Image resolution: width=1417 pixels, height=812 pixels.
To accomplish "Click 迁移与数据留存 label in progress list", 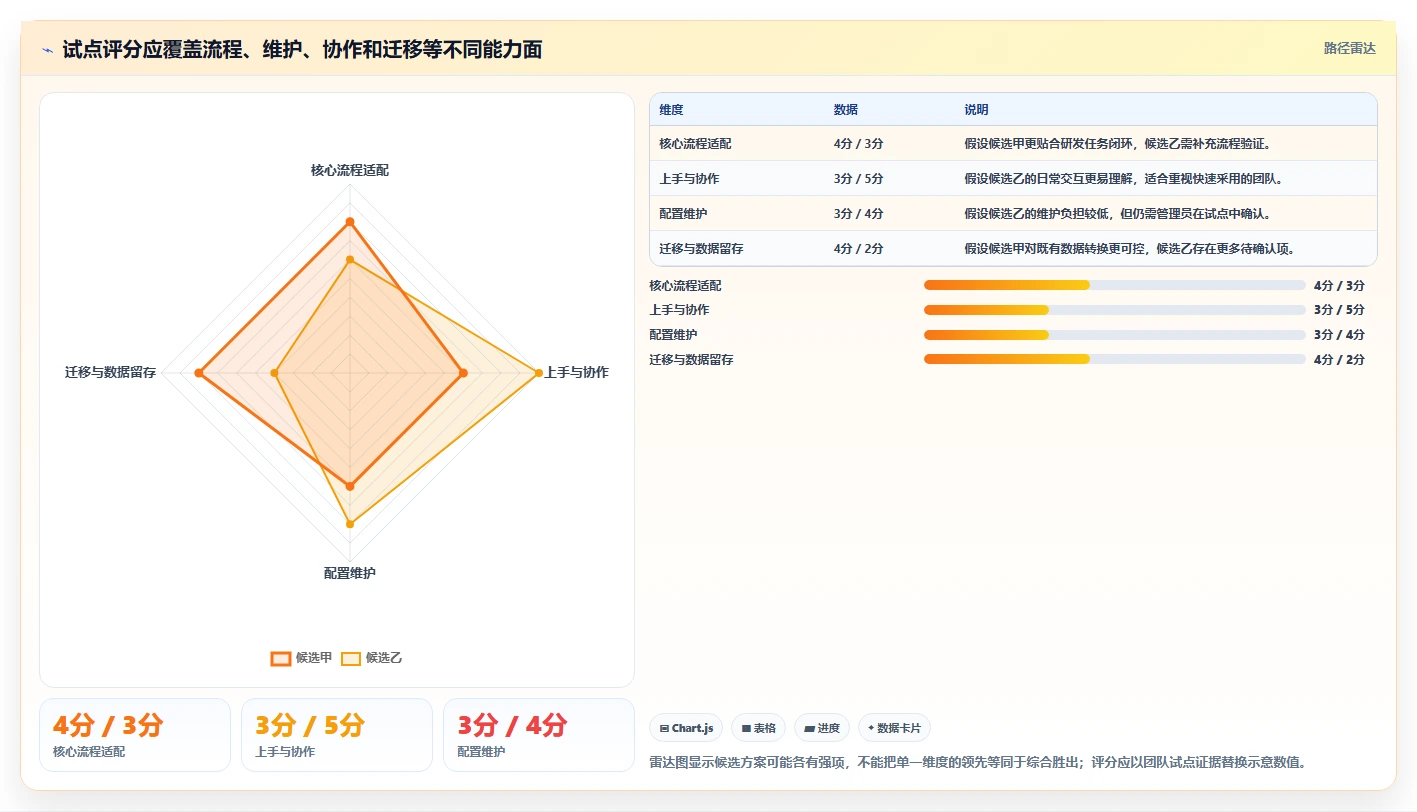I will coord(691,359).
